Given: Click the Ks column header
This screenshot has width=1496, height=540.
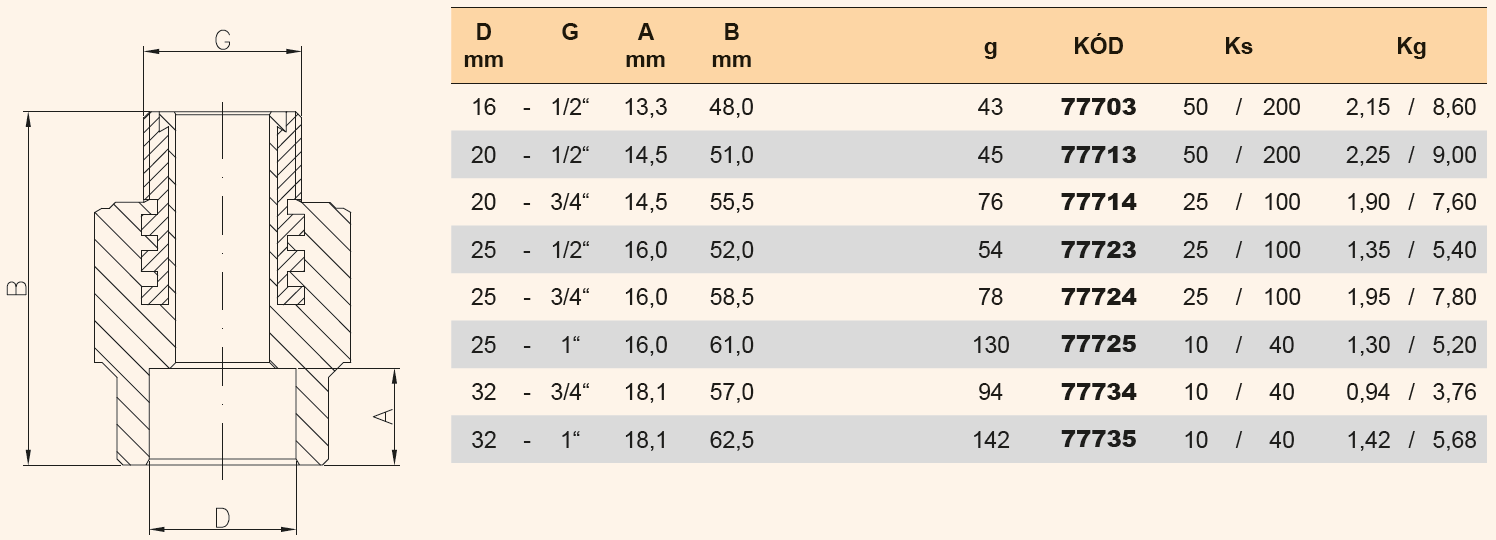Looking at the screenshot, I should tap(1238, 46).
